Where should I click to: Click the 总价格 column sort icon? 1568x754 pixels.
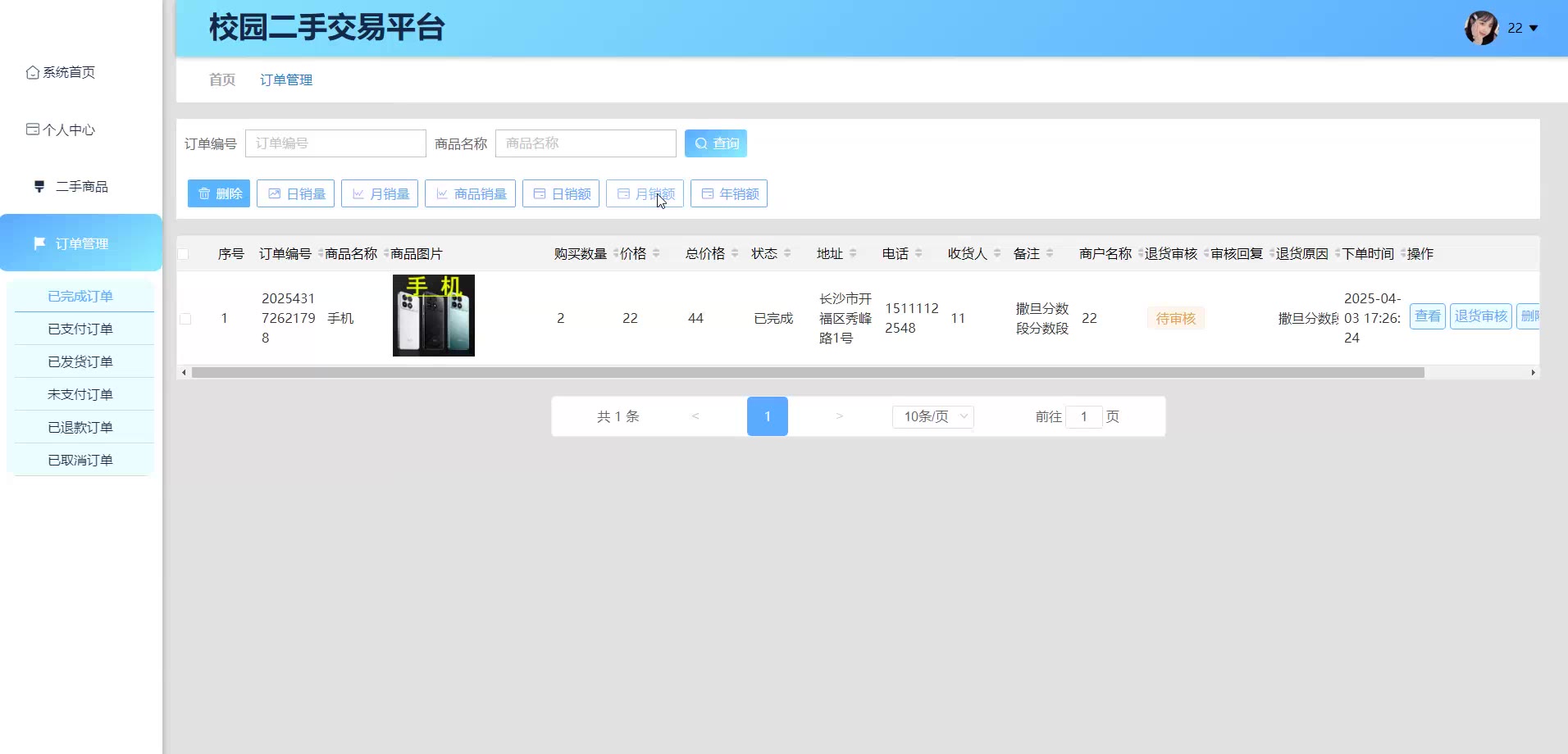pyautogui.click(x=735, y=254)
